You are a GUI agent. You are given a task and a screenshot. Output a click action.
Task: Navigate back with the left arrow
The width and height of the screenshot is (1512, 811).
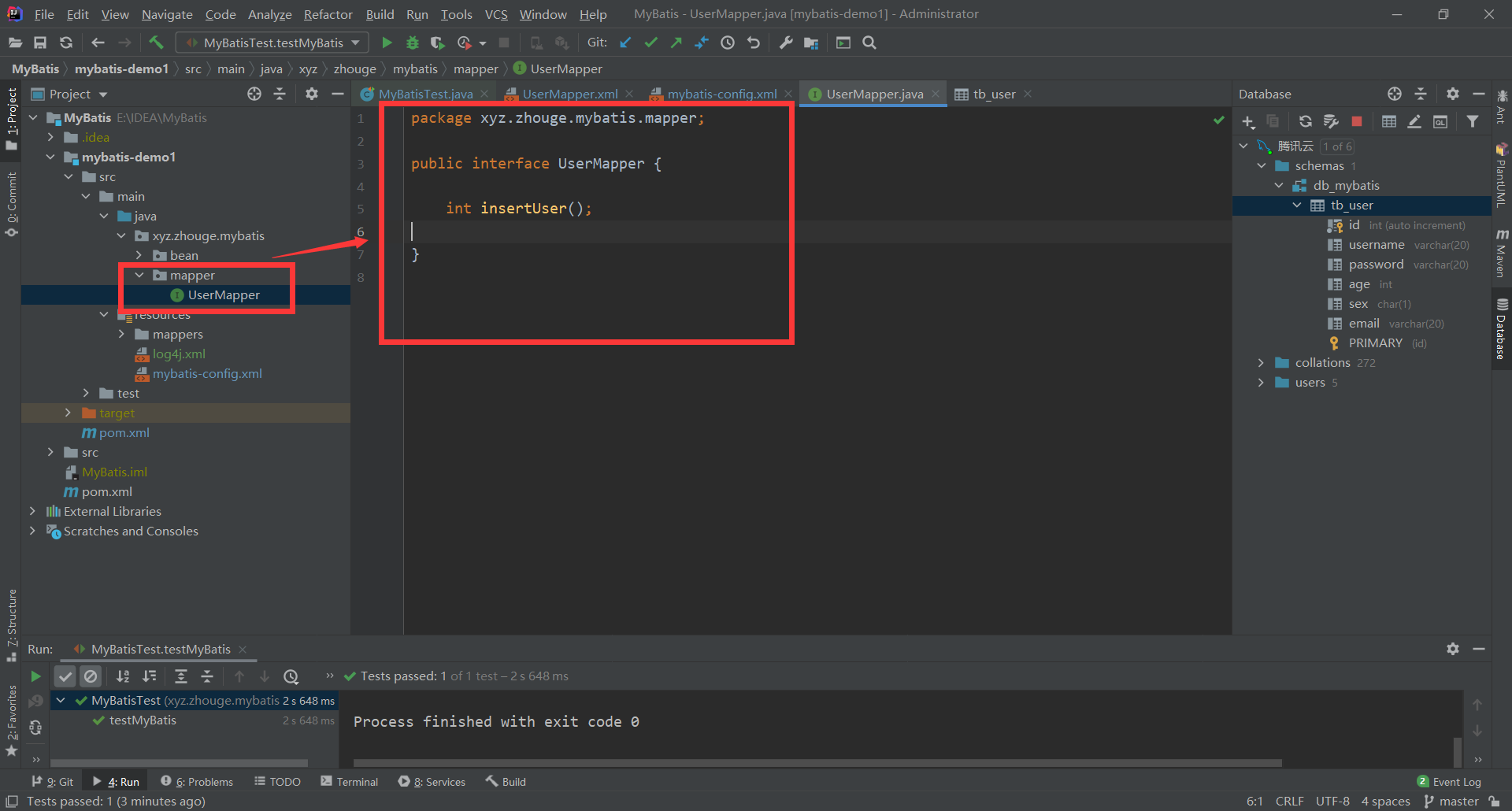coord(98,43)
